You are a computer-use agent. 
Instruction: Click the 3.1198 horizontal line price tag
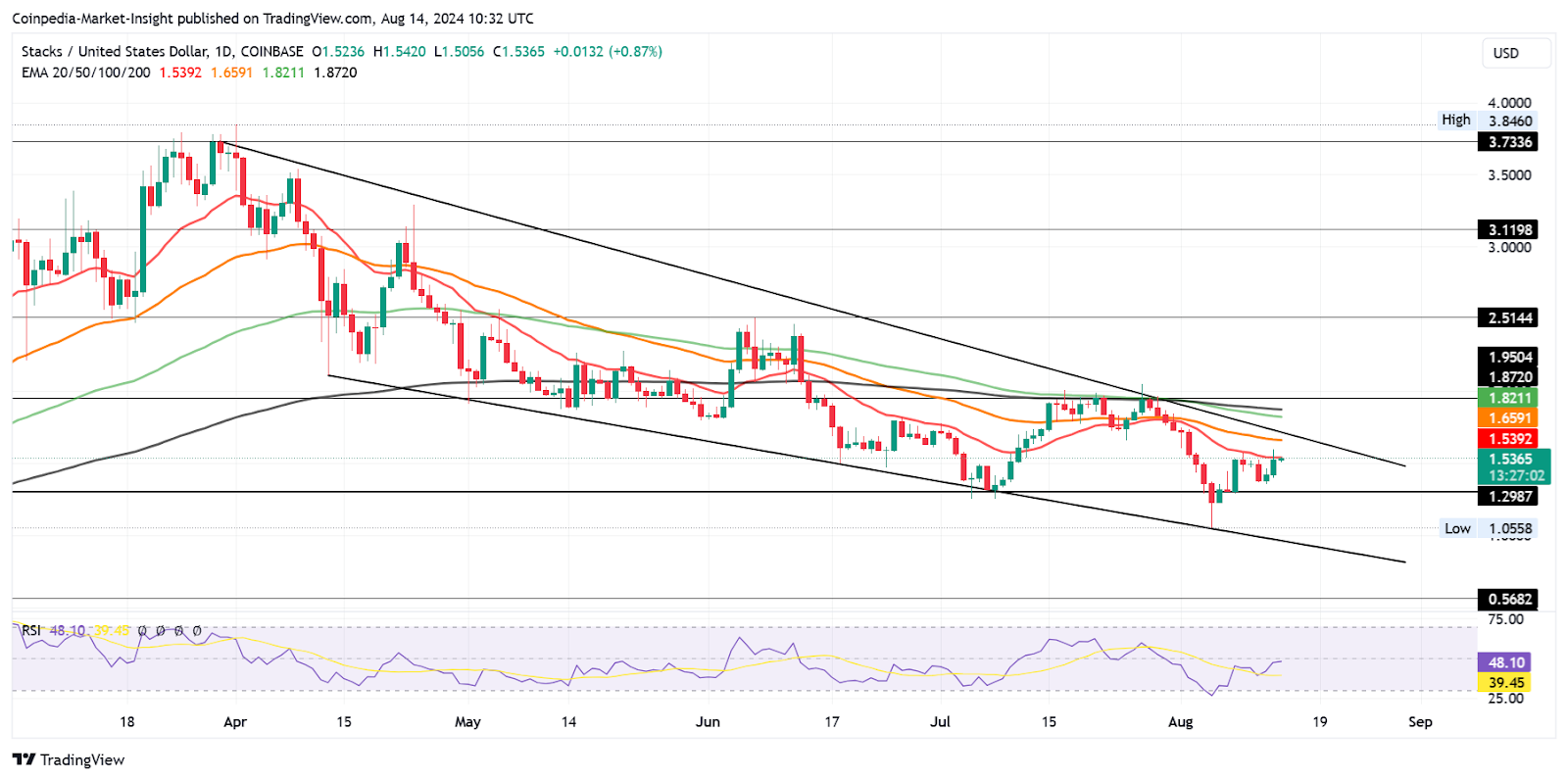pos(1508,230)
